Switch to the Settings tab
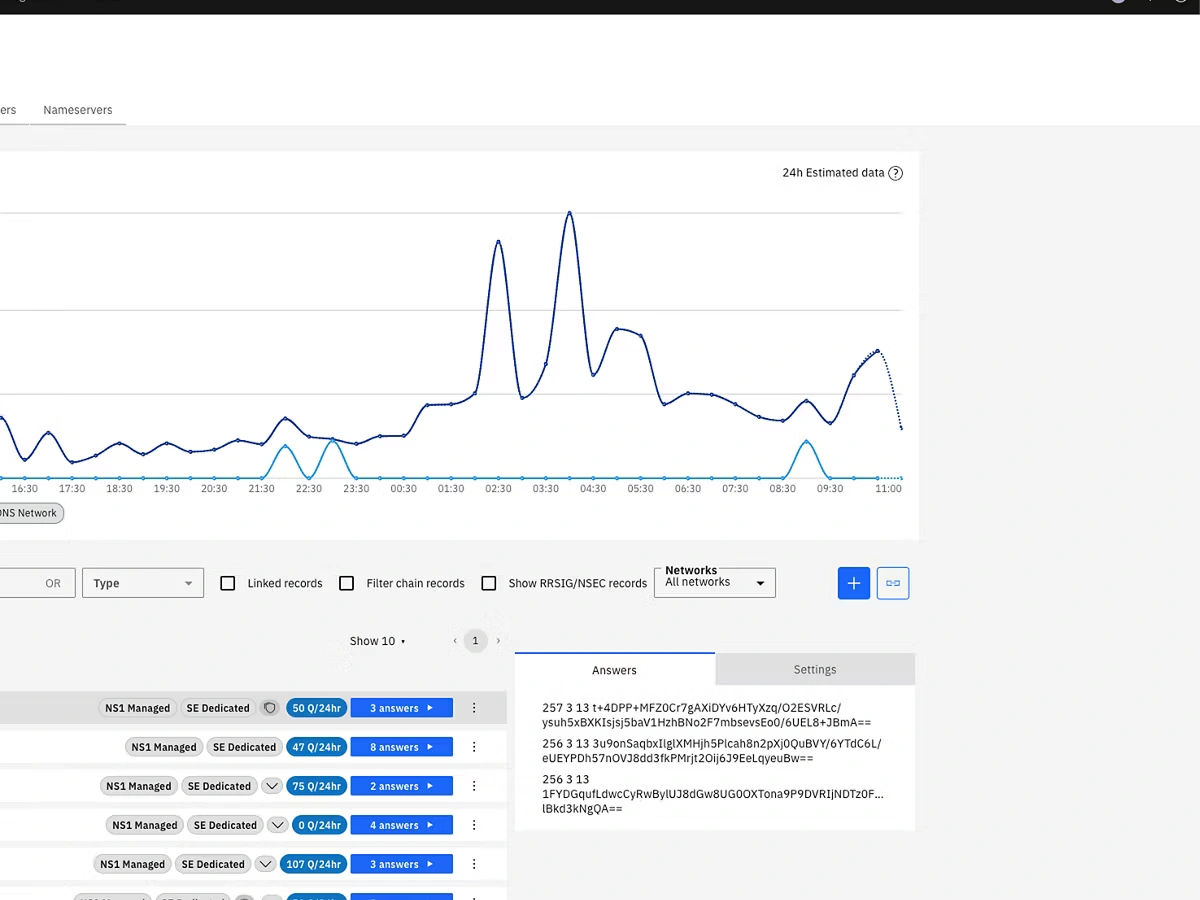The height and width of the screenshot is (900, 1200). click(x=814, y=670)
